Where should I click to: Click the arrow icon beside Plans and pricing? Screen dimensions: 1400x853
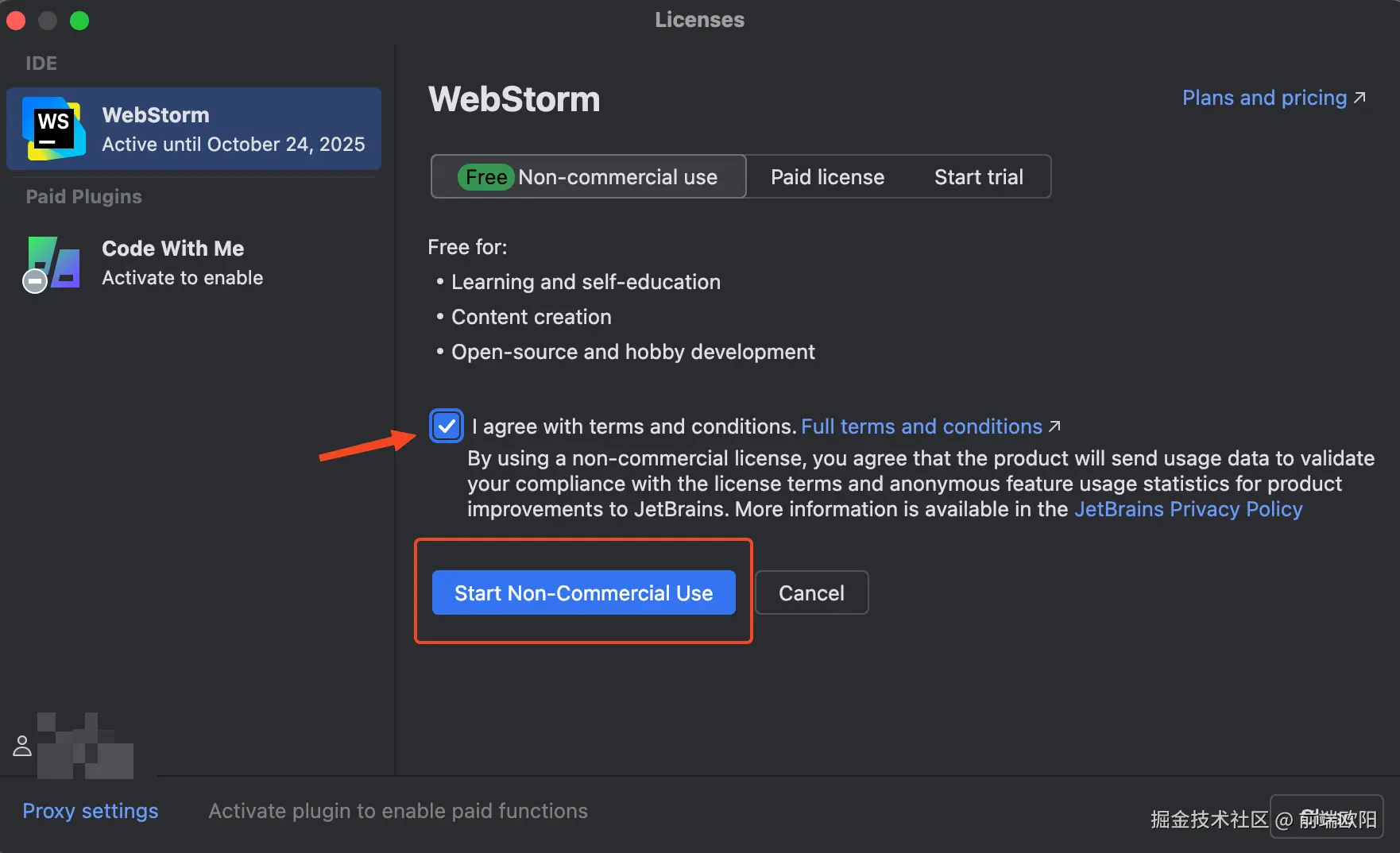(x=1359, y=98)
